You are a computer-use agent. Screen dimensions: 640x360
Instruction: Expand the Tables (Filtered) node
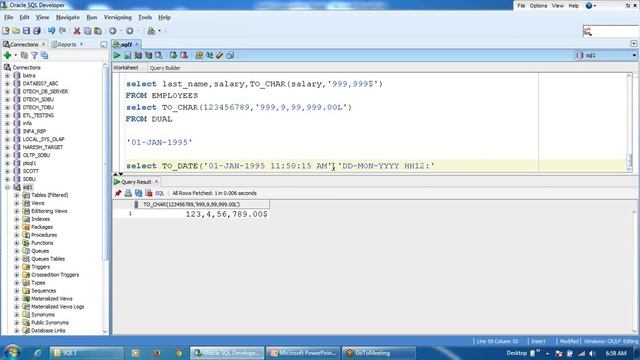coord(17,195)
